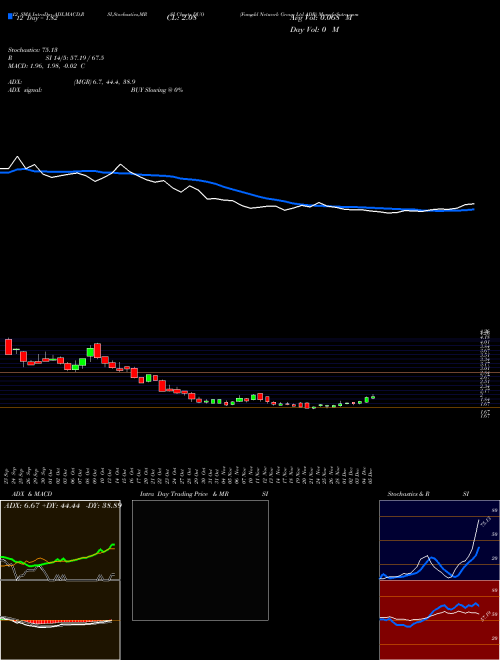Select the 'Stochastics: 73.13' reading
The width and height of the screenshot is (500, 660).
32,50
